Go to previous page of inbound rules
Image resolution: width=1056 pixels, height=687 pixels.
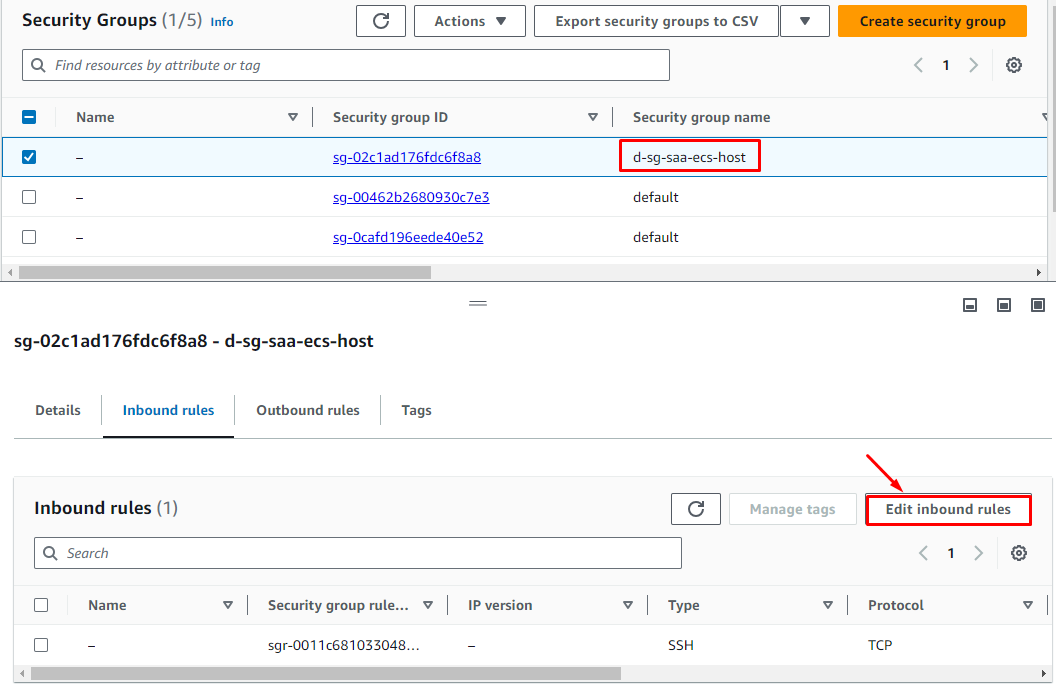[x=923, y=553]
